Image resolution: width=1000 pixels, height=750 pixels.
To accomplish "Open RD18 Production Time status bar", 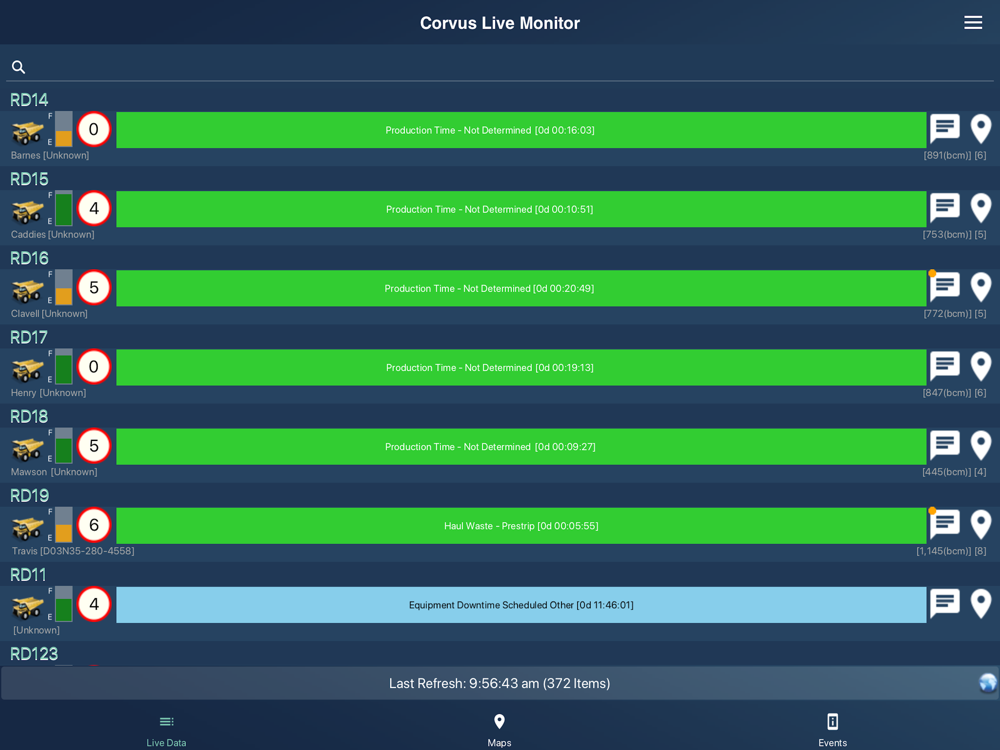I will point(521,446).
